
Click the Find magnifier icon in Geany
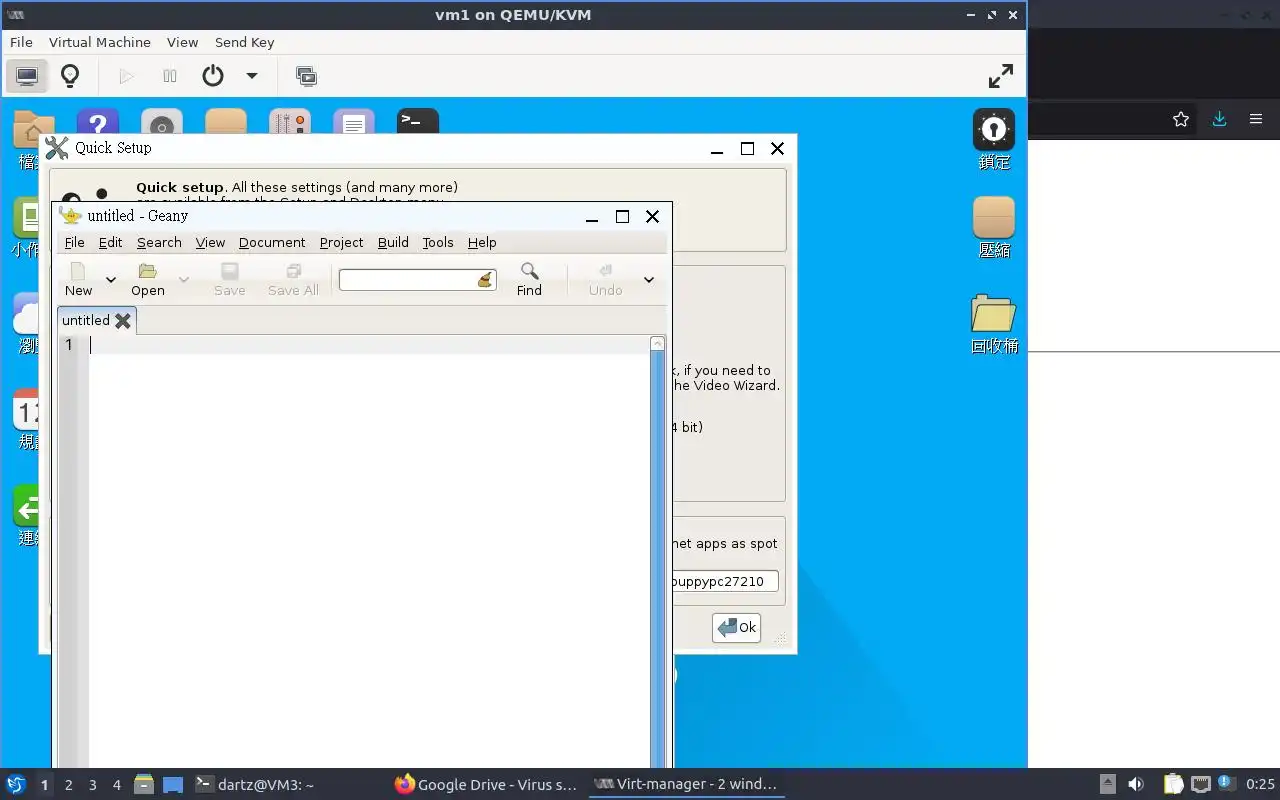click(x=529, y=279)
